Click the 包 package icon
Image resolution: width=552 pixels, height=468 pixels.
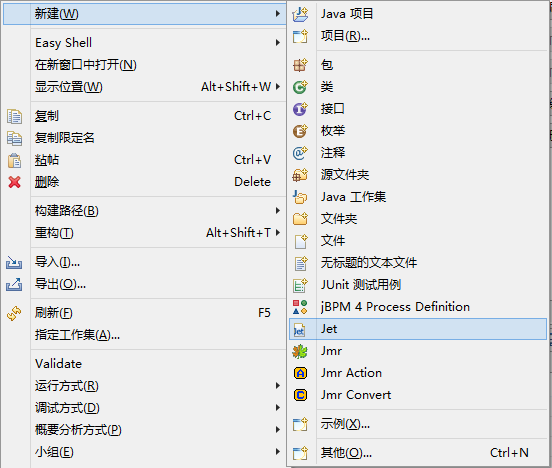[x=300, y=65]
